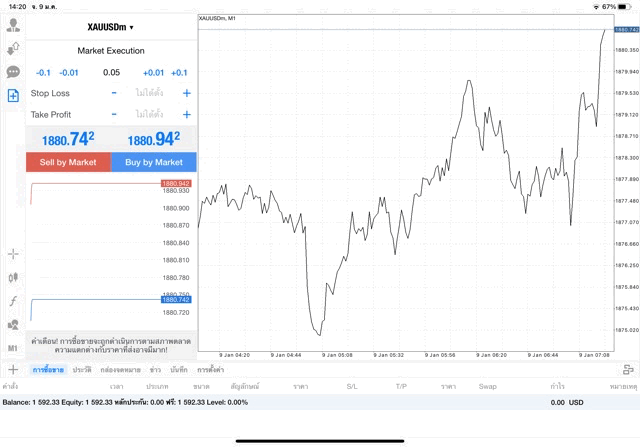Decrease Take Profit with minus
The width and height of the screenshot is (640, 447).
(114, 114)
